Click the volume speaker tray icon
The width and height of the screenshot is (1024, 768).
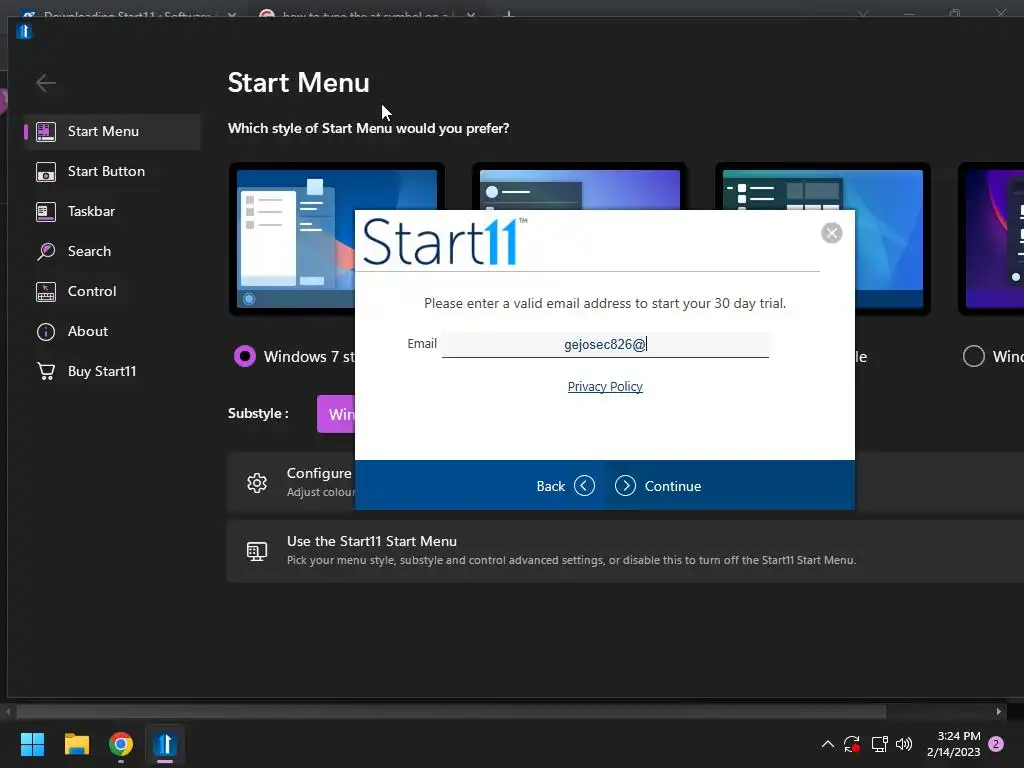click(x=904, y=744)
